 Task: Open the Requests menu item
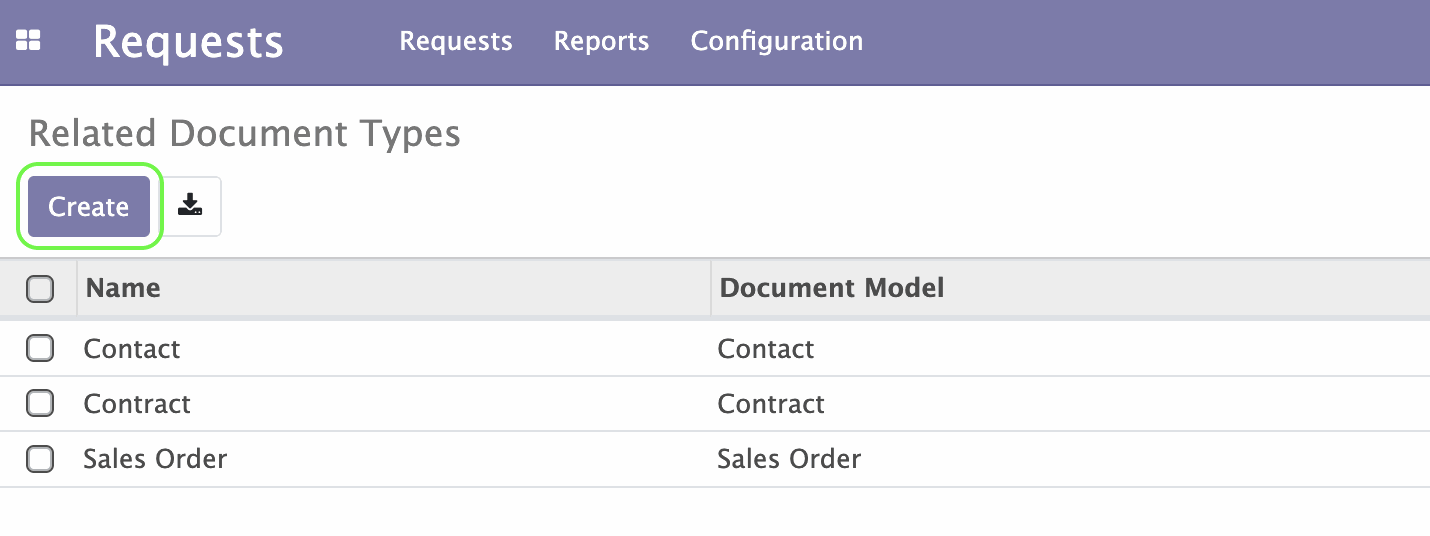coord(456,41)
